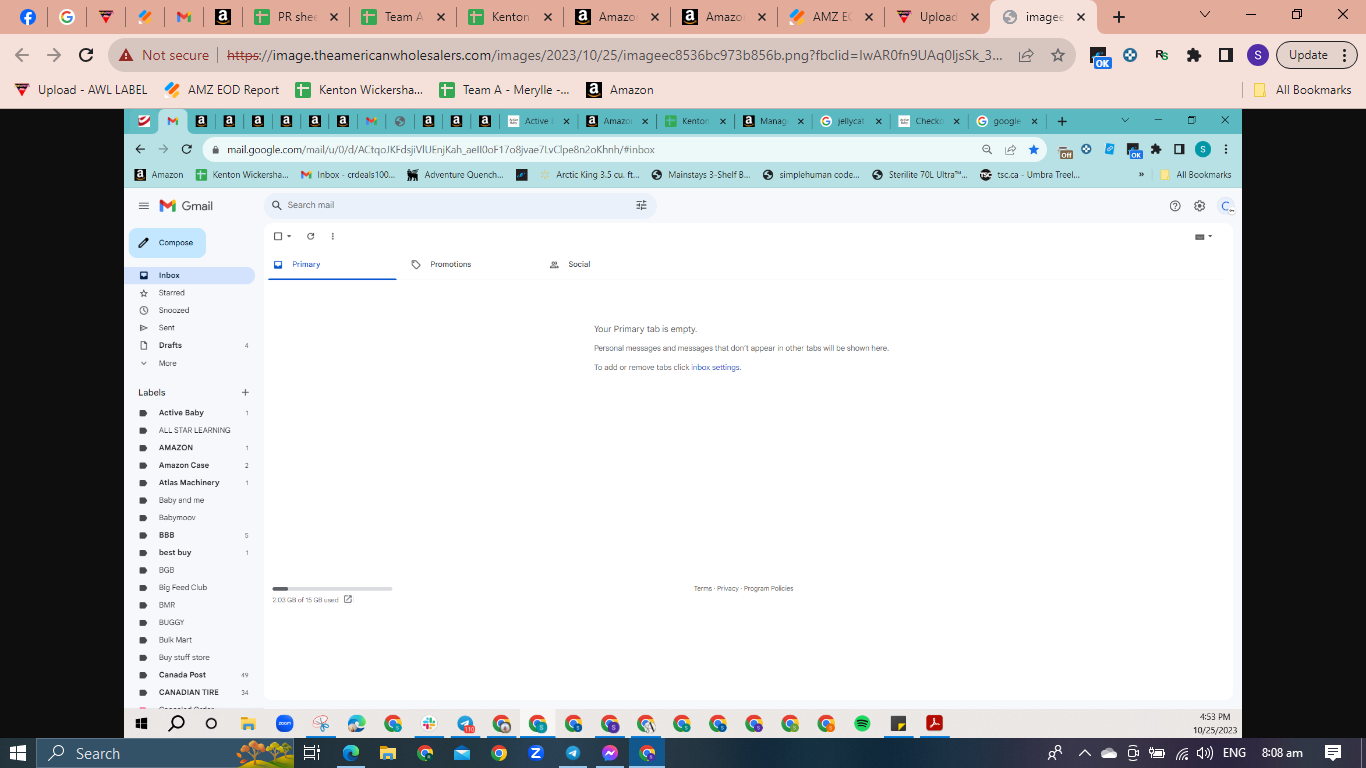The width and height of the screenshot is (1366, 768).
Task: Share this page from outer address bar
Action: pos(1026,56)
